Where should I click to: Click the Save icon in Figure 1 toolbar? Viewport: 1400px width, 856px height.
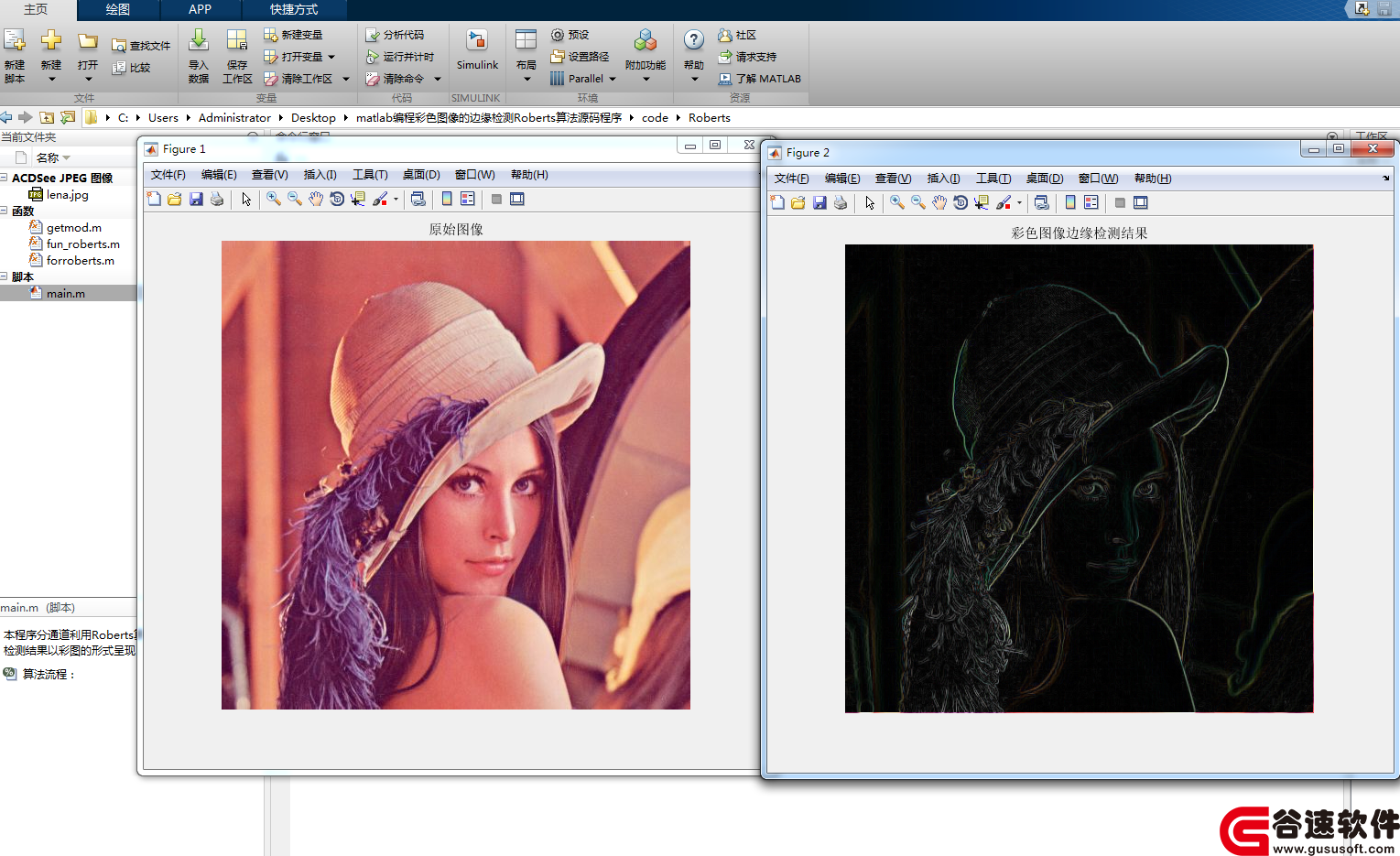[196, 199]
